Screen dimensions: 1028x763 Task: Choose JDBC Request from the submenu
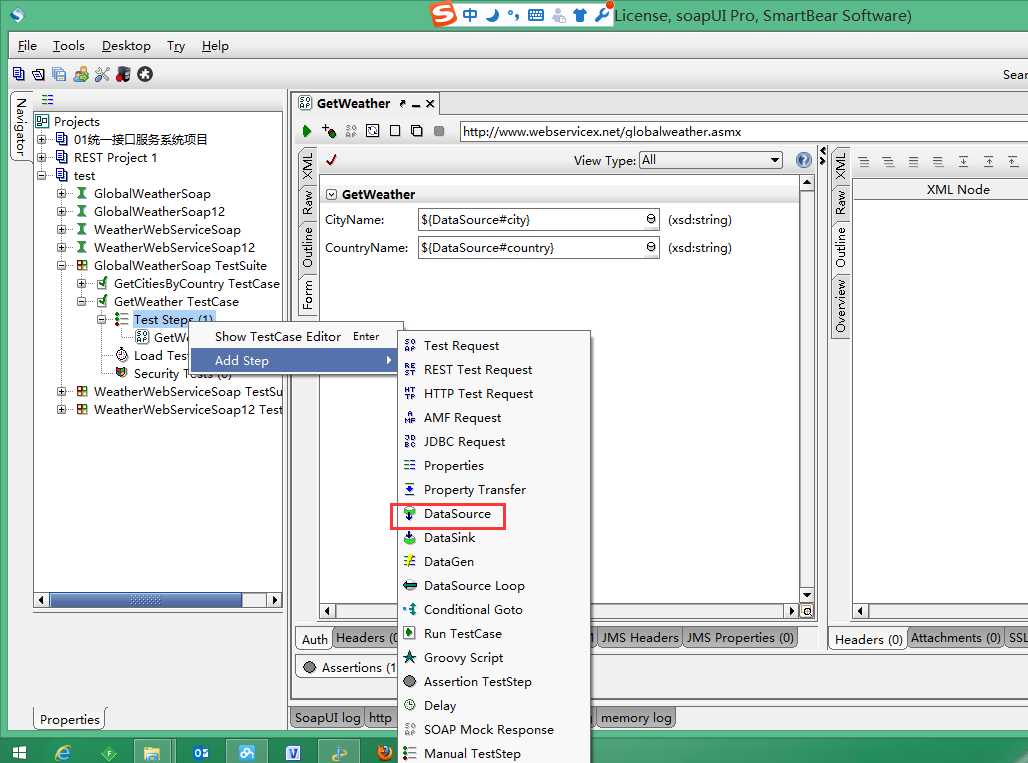coord(464,442)
